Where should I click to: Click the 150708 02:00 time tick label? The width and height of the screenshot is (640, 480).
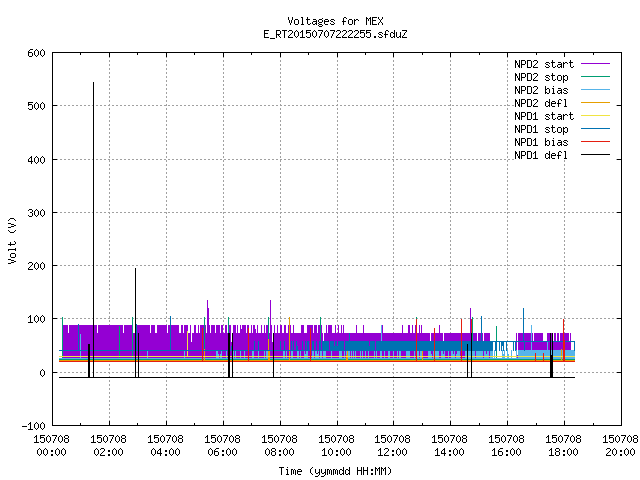coord(108,446)
